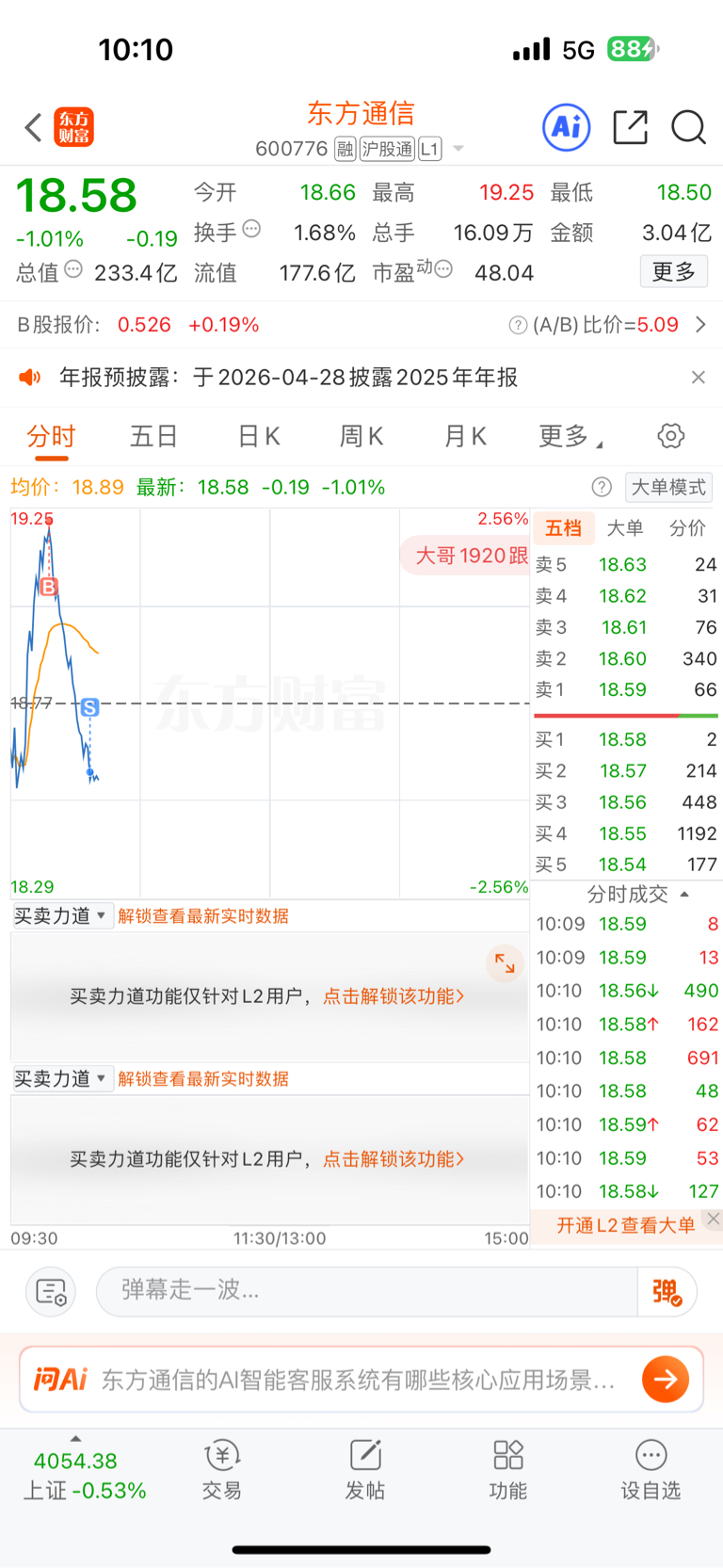Toggle 大单模式
Screen dimensions: 723x1568
(x=668, y=487)
